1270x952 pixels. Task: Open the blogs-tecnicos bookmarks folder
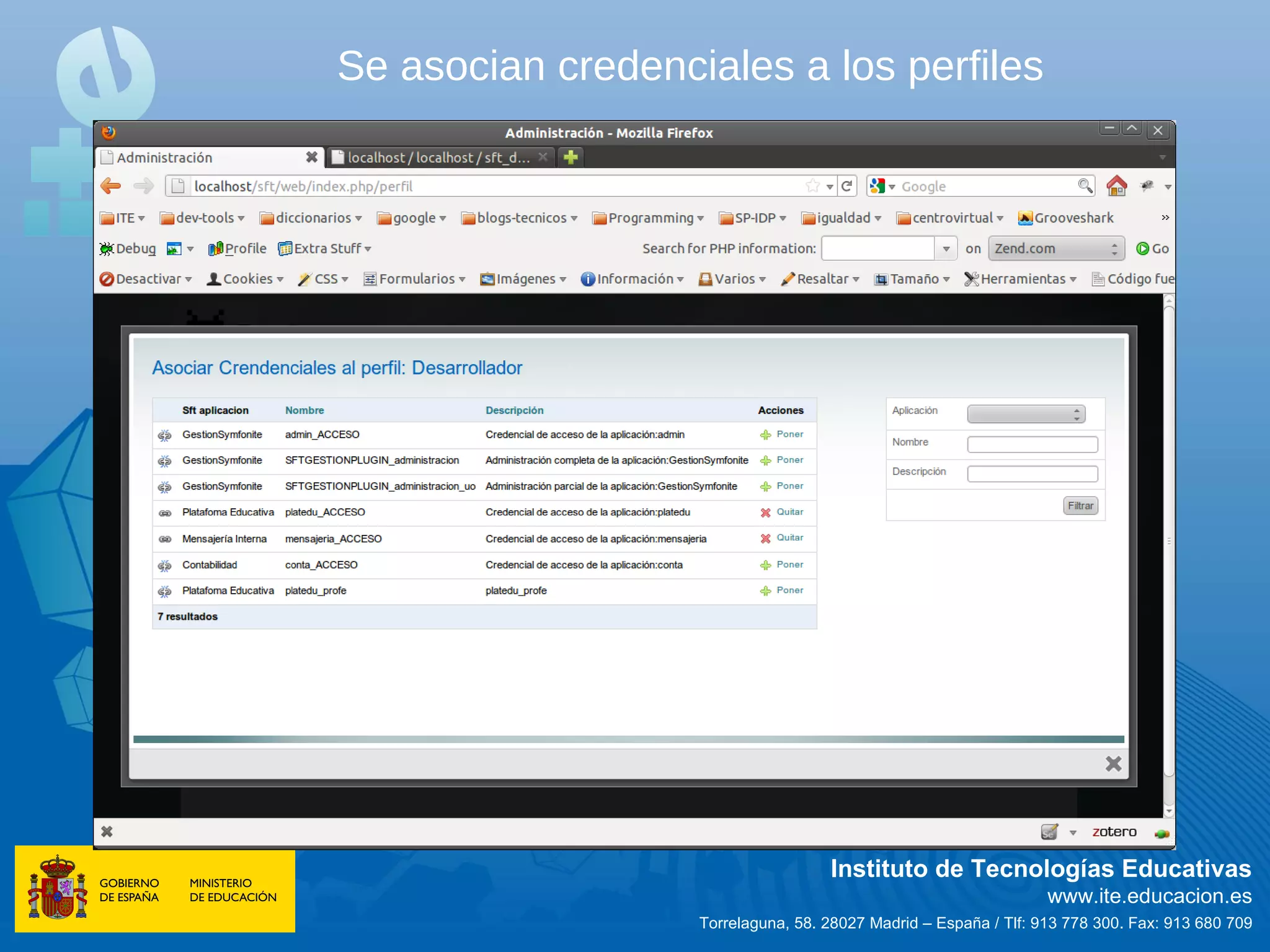pyautogui.click(x=520, y=218)
